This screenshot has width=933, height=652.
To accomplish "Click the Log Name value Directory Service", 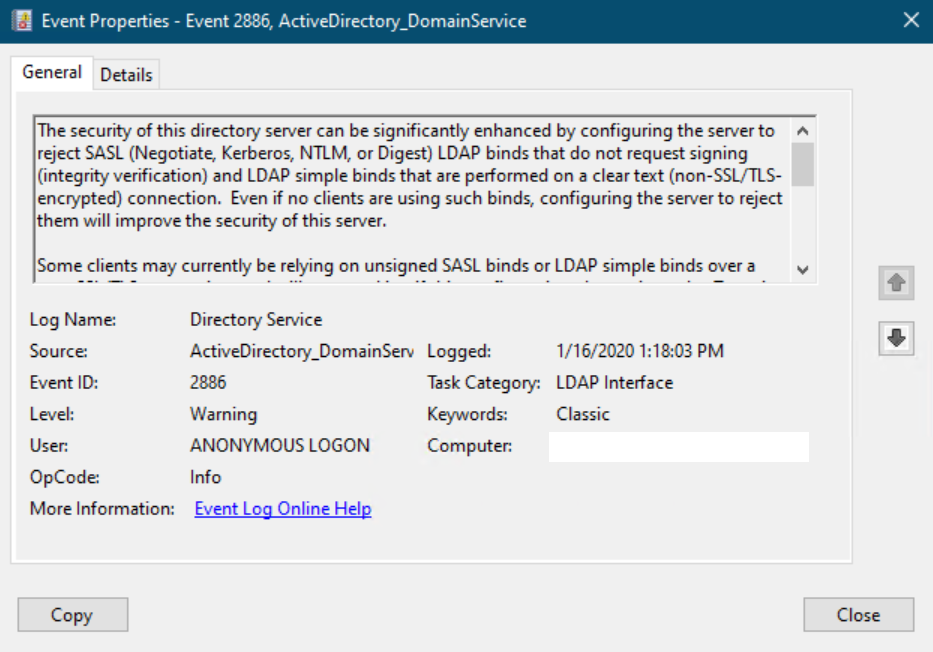I will click(x=256, y=319).
